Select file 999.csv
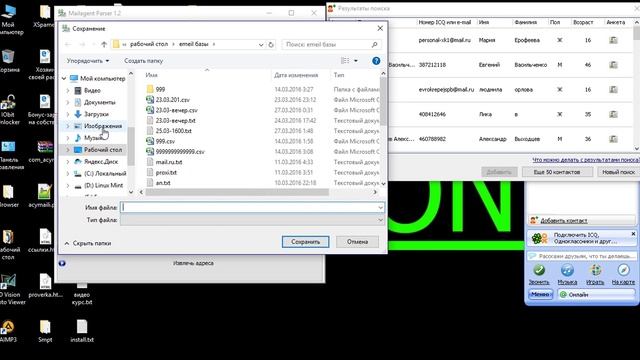The height and width of the screenshot is (360, 640). [165, 141]
